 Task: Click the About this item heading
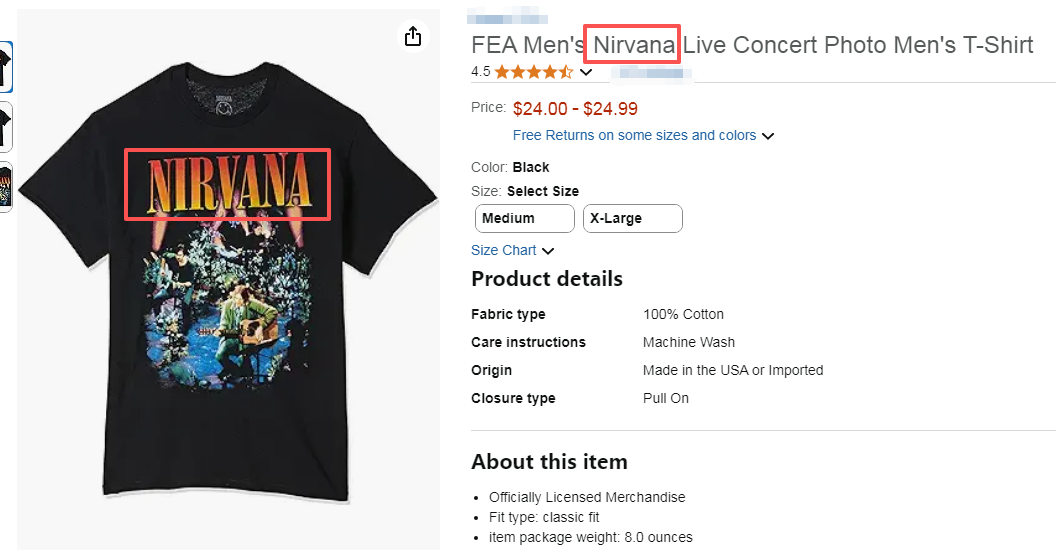[x=549, y=462]
